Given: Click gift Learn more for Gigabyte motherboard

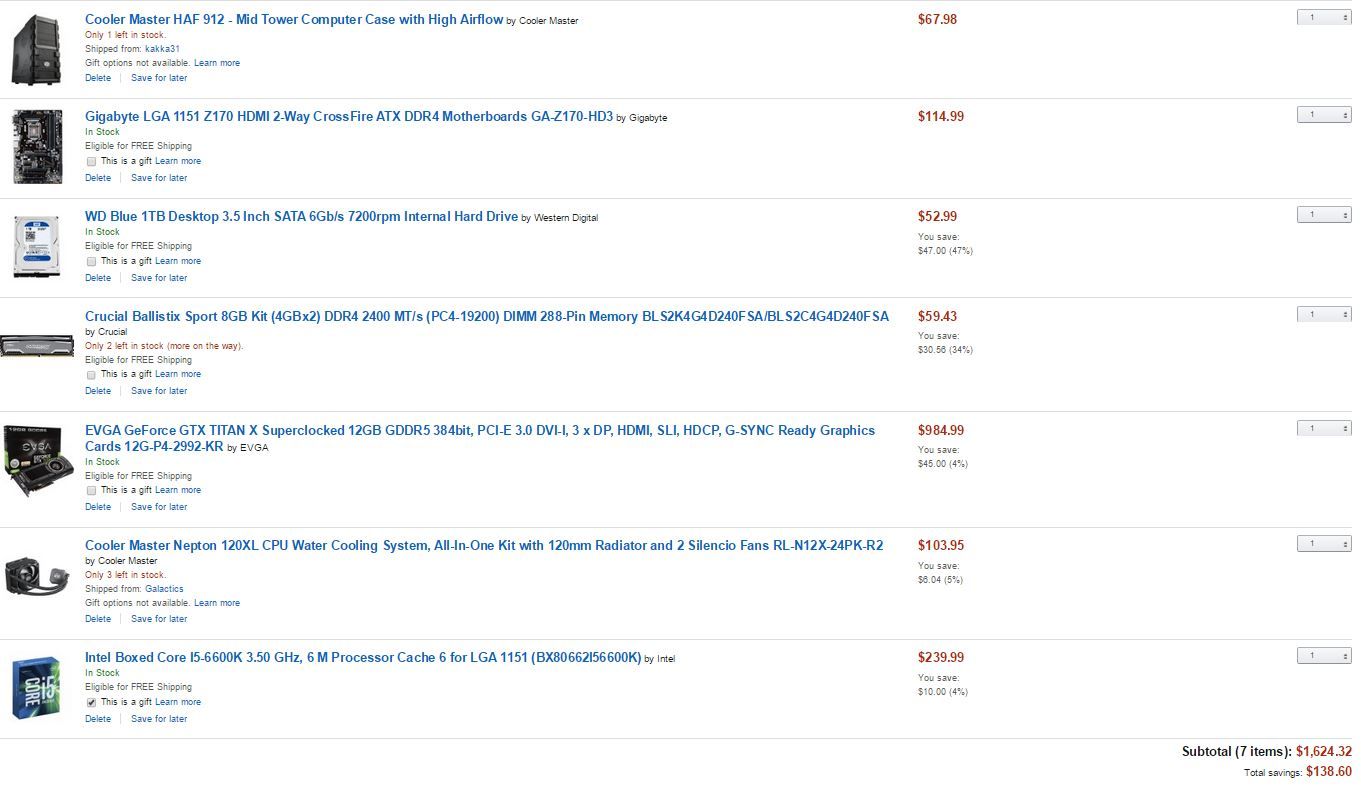Looking at the screenshot, I should (178, 161).
